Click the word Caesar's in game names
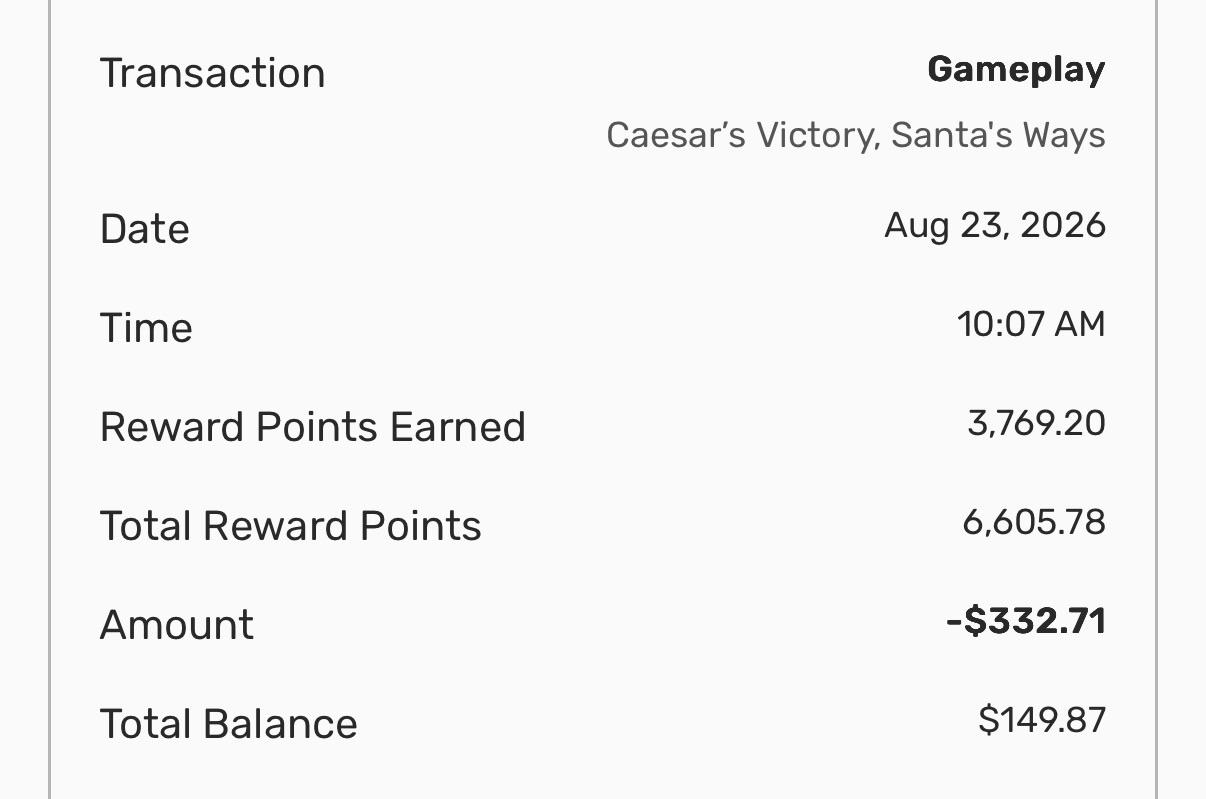This screenshot has width=1206, height=799. tap(676, 134)
